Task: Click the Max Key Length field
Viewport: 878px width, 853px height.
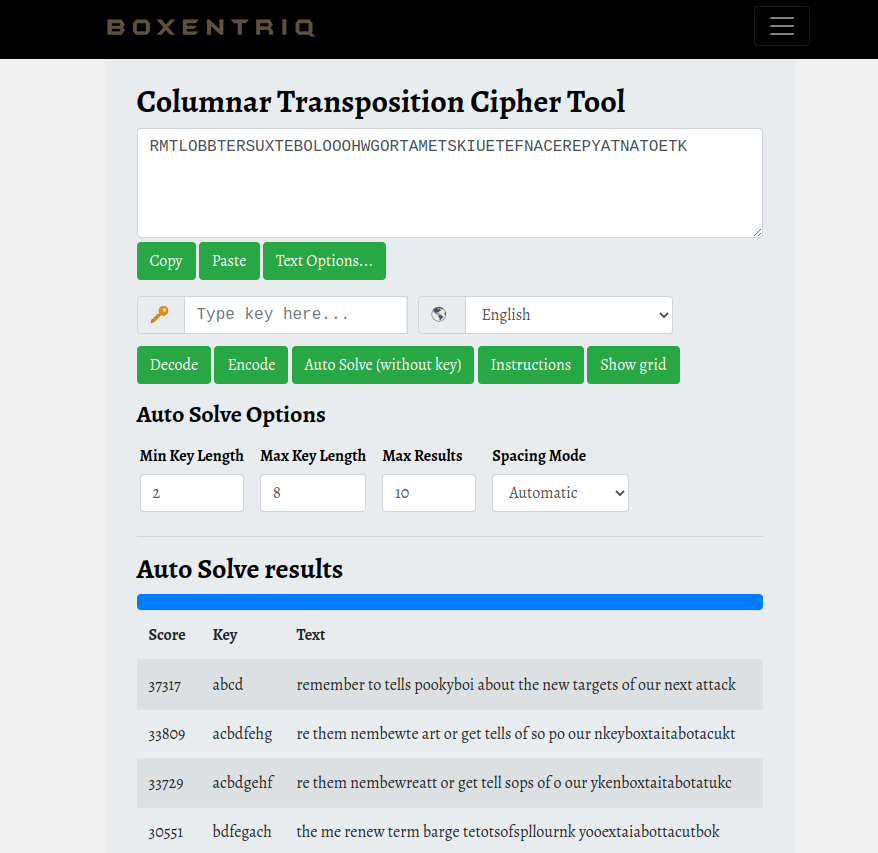Action: [312, 493]
